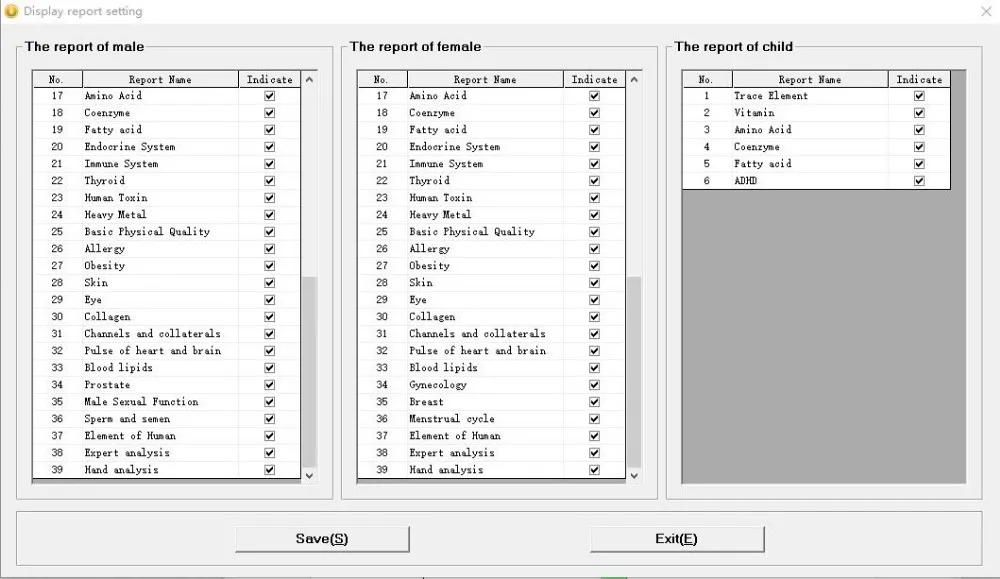Image resolution: width=1000 pixels, height=579 pixels.
Task: Click the Report Name column header for male
Action: 160,78
